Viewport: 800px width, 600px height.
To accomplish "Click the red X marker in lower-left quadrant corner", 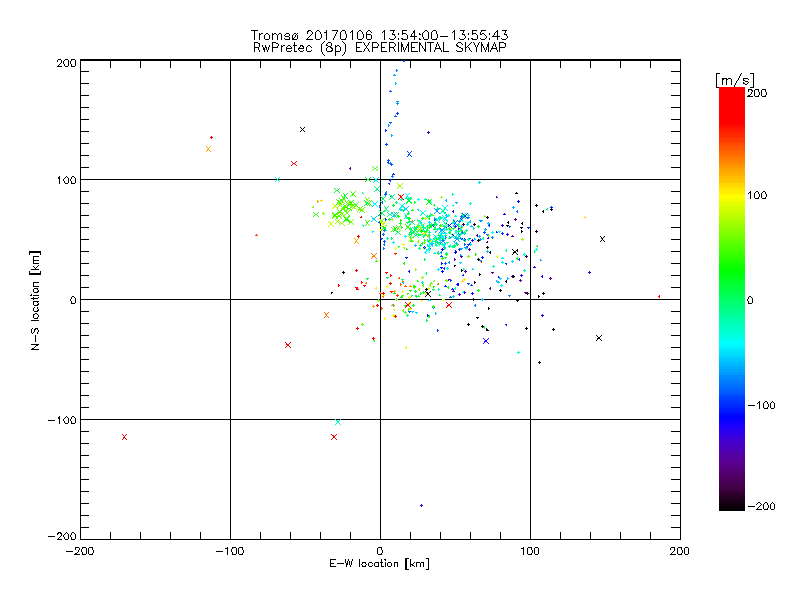I will click(x=124, y=437).
